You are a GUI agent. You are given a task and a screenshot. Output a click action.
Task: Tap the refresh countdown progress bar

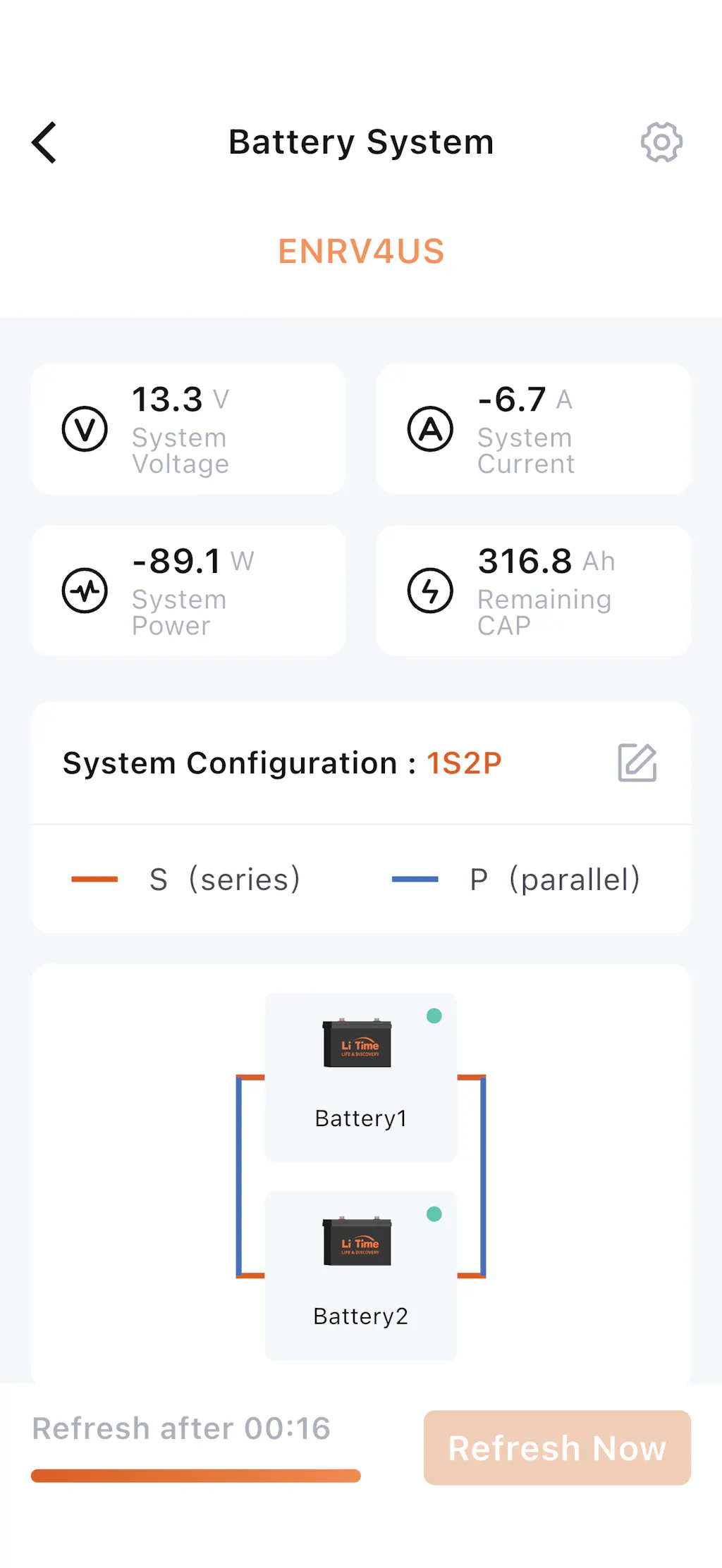(196, 1476)
